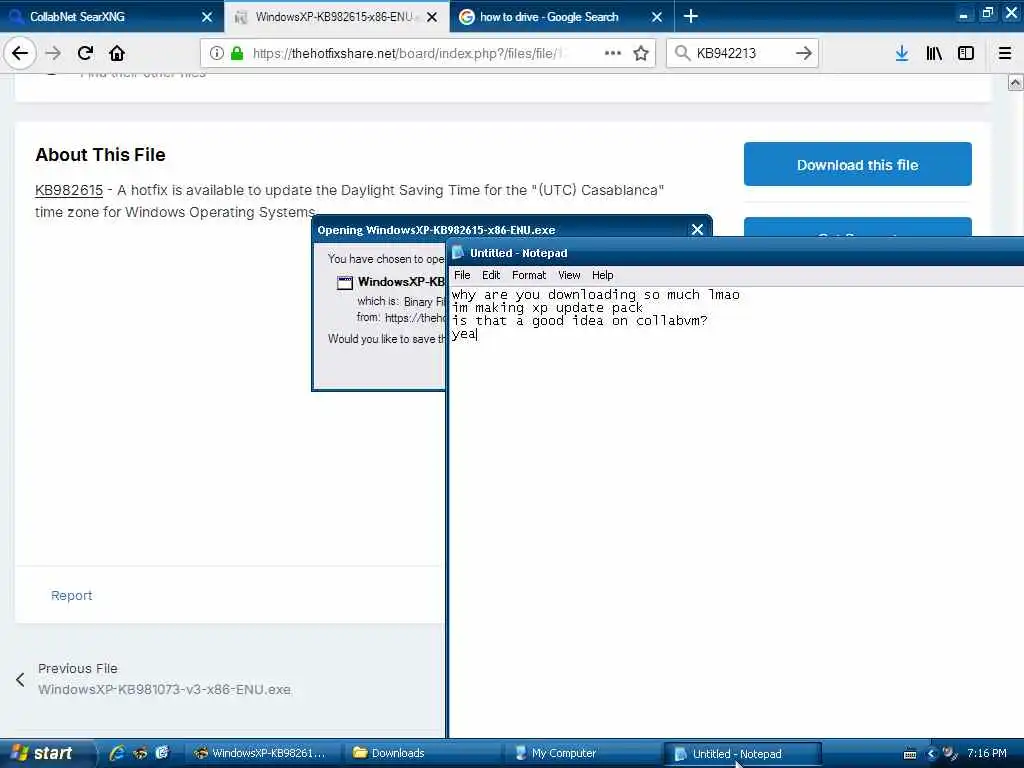Open the page actions three-dots menu
The height and width of the screenshot is (768, 1024).
pos(613,53)
